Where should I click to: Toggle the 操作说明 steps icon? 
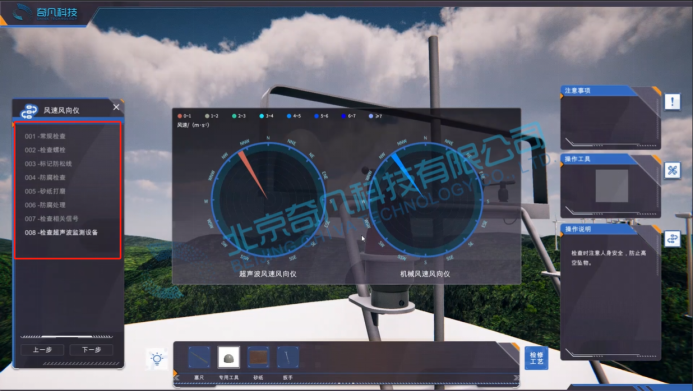(x=672, y=239)
